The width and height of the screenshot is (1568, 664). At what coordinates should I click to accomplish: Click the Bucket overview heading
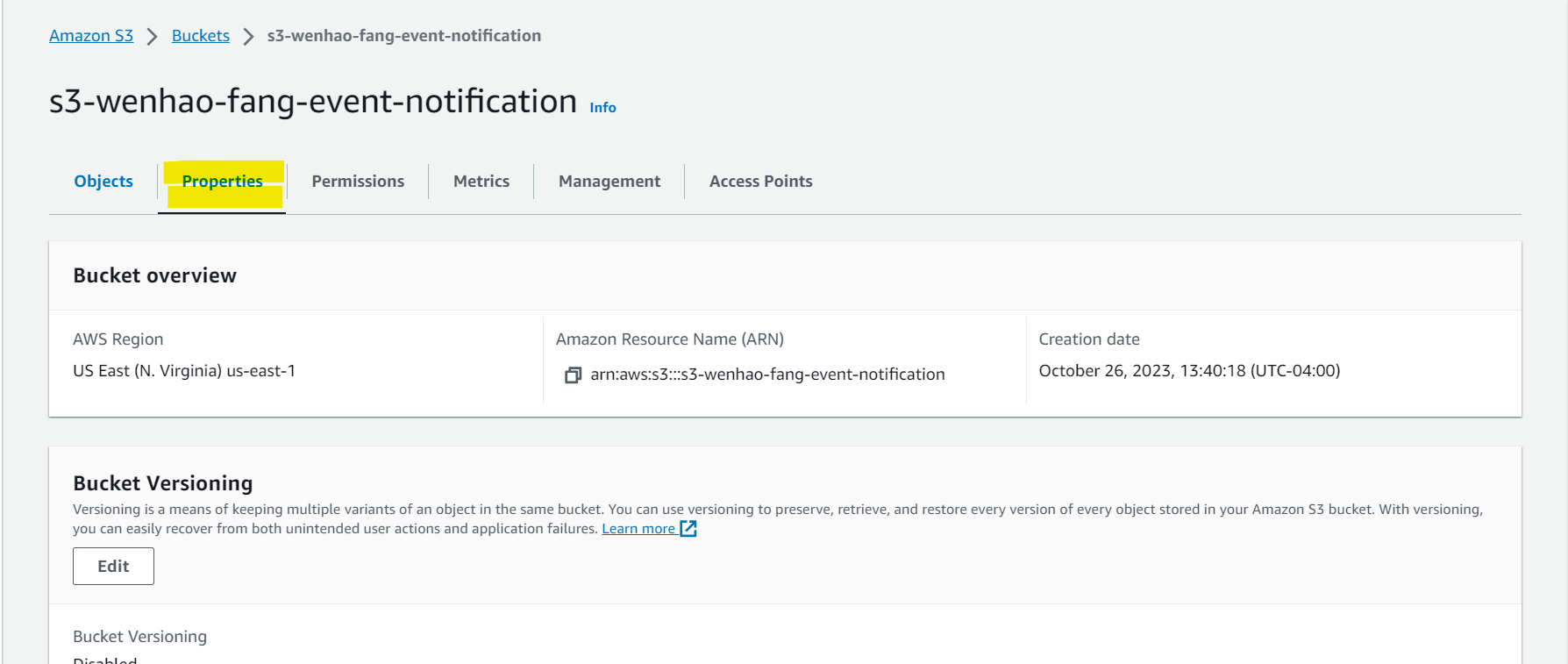coord(155,275)
